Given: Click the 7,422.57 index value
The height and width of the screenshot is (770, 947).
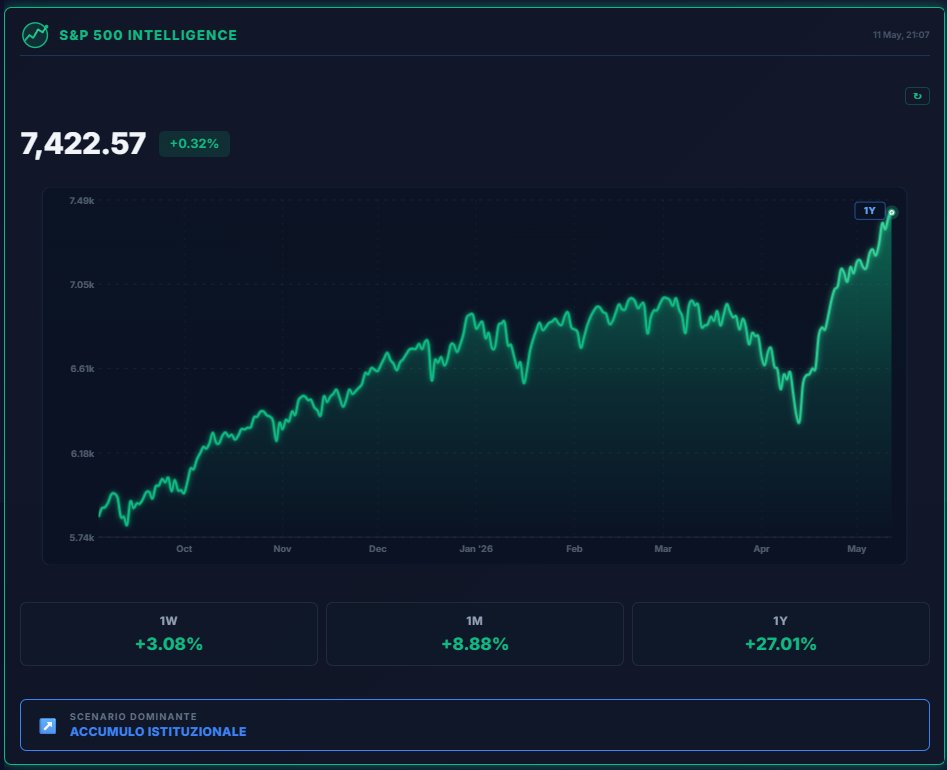Looking at the screenshot, I should [83, 144].
